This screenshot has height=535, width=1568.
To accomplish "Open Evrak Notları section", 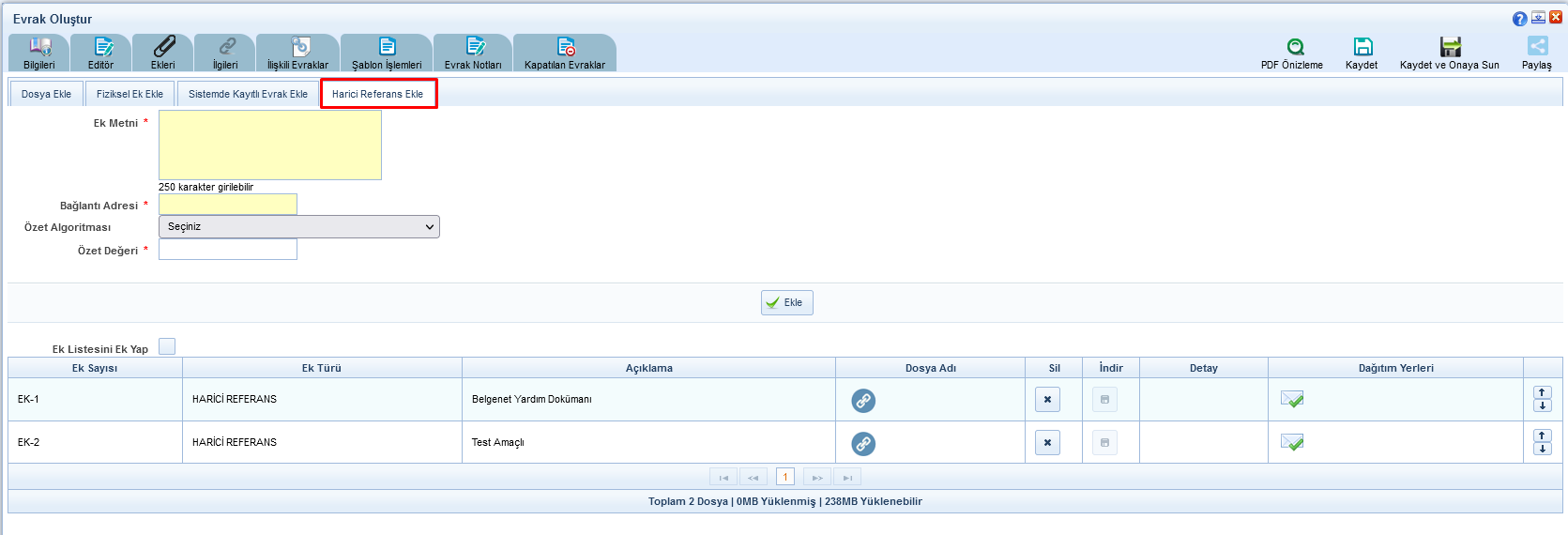I will point(474,53).
